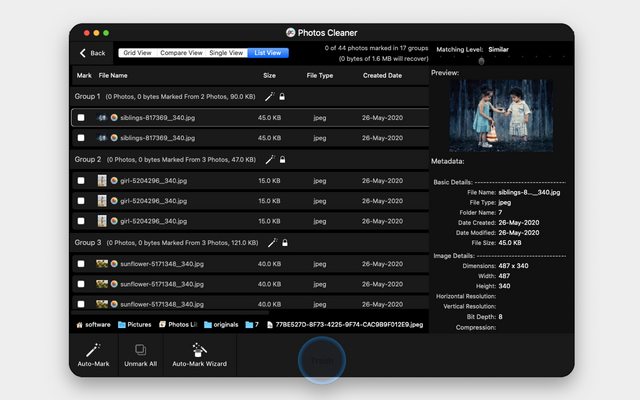
Task: Adjust the Matching Level slider knob
Action: coord(481,61)
